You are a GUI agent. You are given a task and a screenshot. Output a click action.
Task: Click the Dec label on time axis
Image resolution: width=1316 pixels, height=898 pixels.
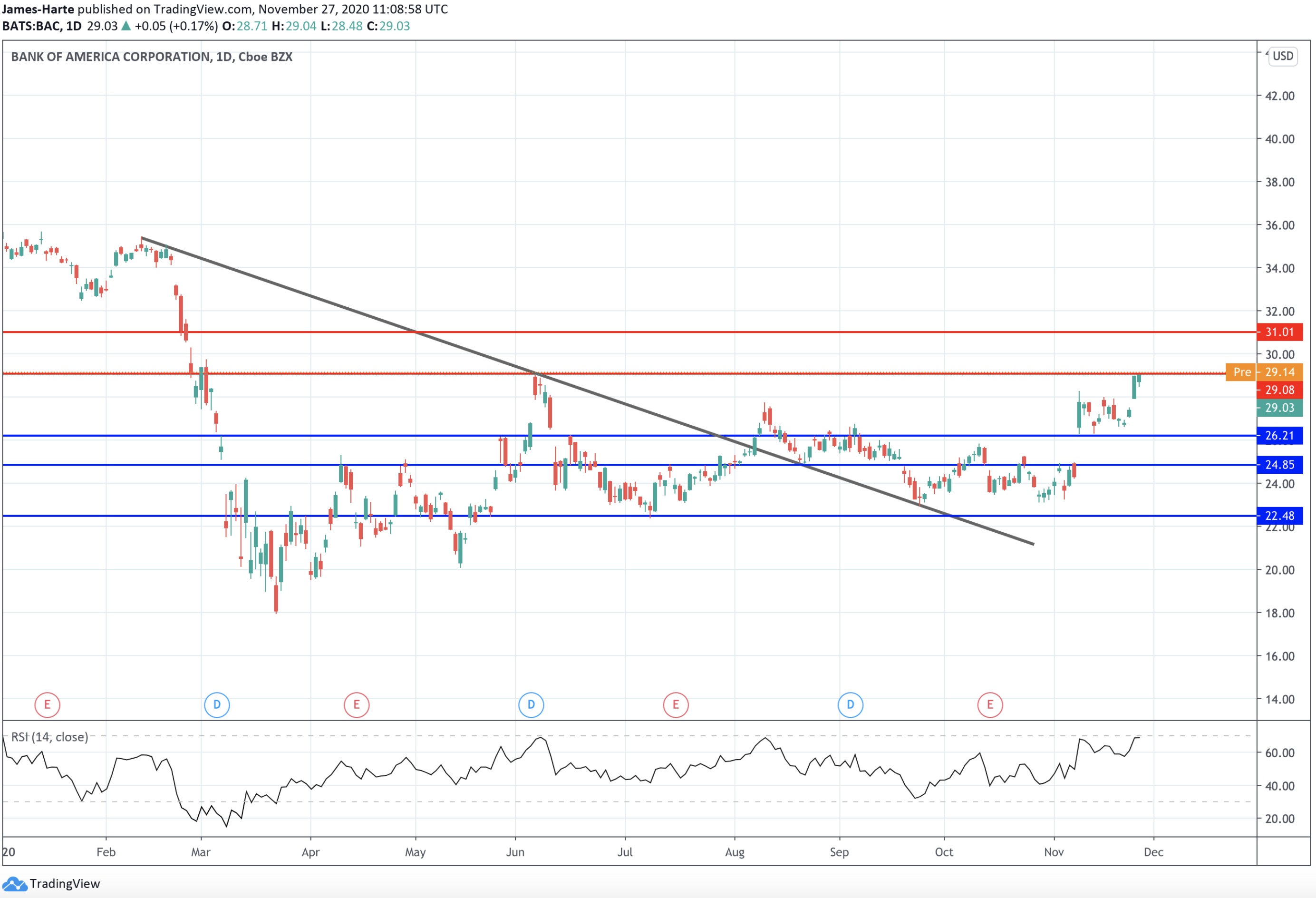1153,852
